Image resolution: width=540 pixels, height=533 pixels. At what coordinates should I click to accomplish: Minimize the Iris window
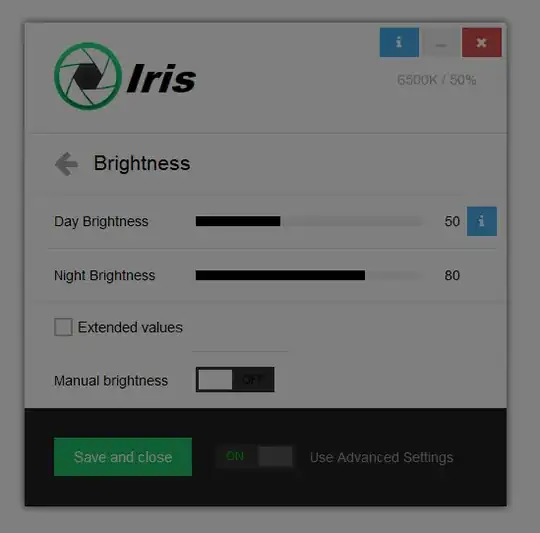coord(440,42)
